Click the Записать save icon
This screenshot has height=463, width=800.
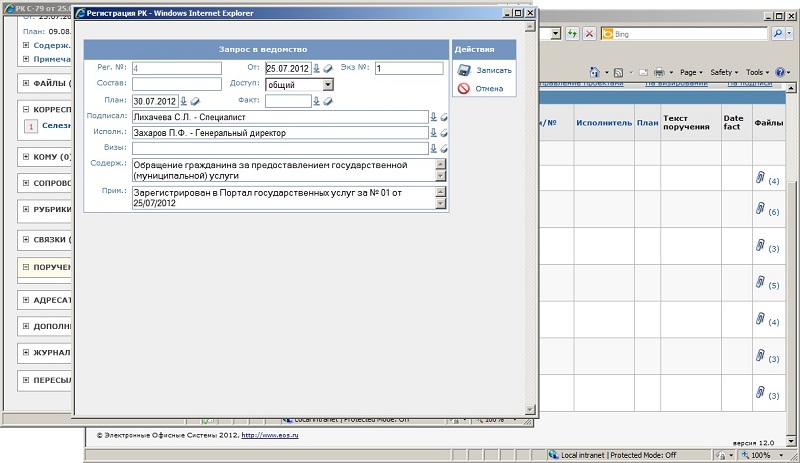click(x=464, y=70)
